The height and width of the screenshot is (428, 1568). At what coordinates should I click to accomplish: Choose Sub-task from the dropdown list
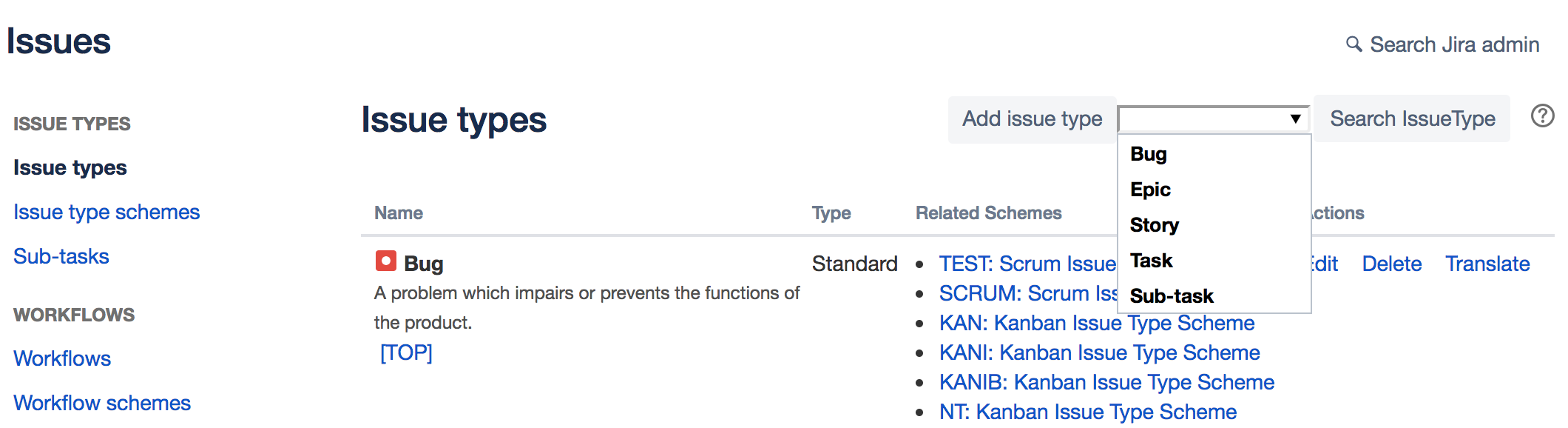tap(1172, 296)
